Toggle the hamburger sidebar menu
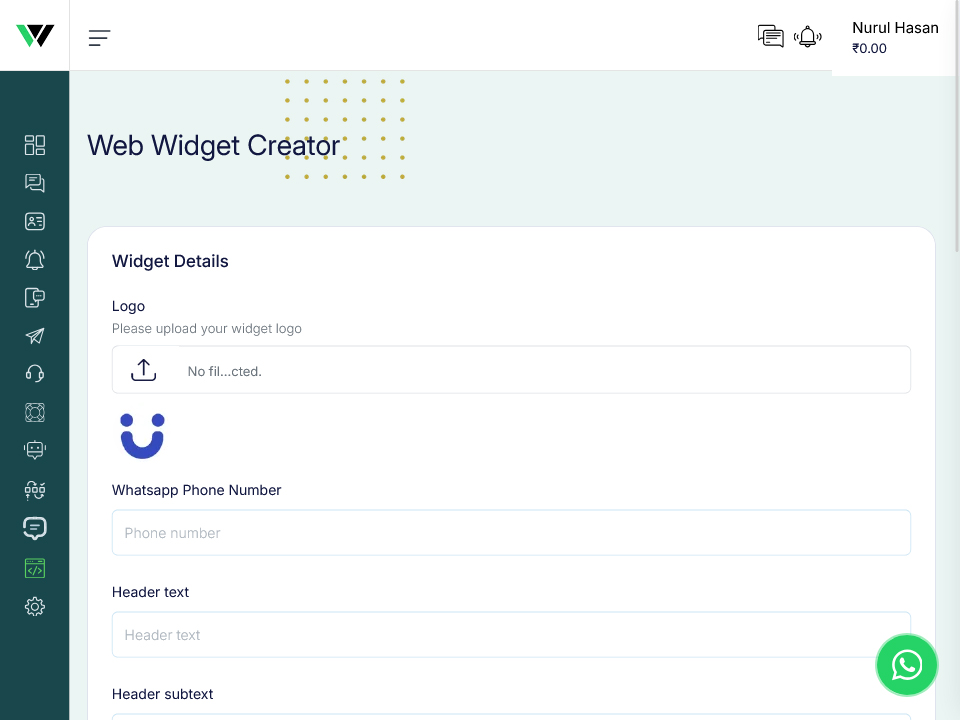The image size is (960, 720). pos(99,38)
